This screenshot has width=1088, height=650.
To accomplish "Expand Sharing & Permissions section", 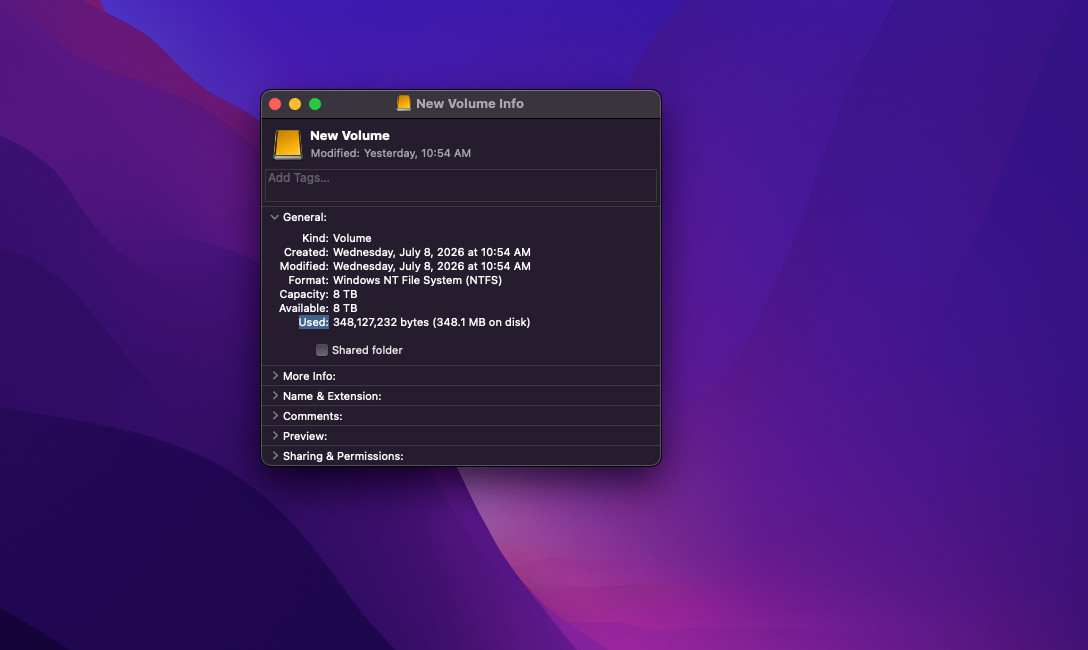I will [x=275, y=456].
